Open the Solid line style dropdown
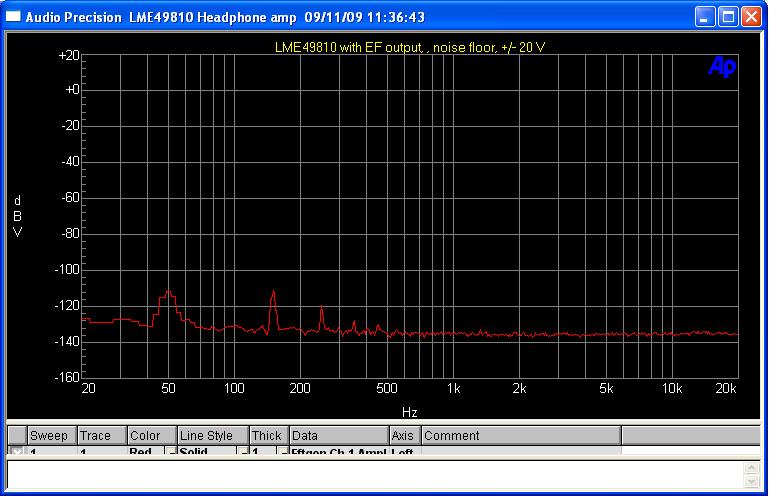The image size is (769, 496). pos(243,451)
